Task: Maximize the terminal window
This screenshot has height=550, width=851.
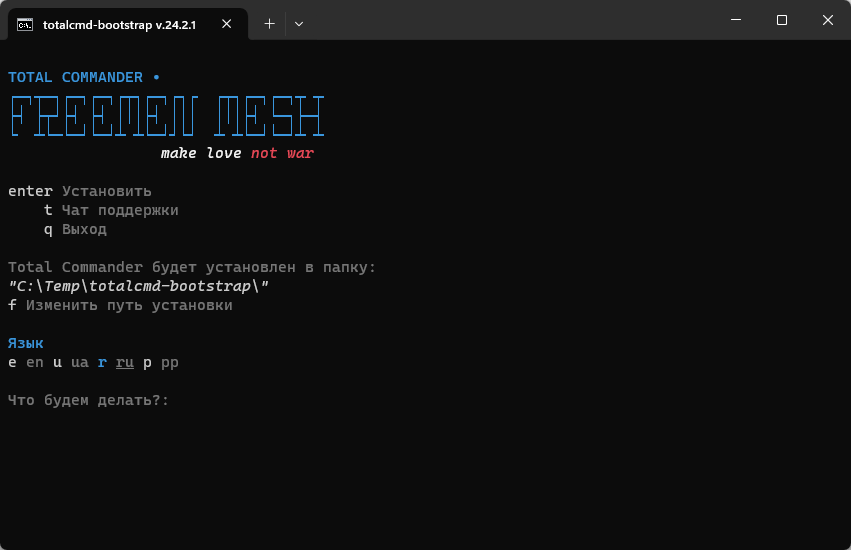Action: pyautogui.click(x=782, y=20)
